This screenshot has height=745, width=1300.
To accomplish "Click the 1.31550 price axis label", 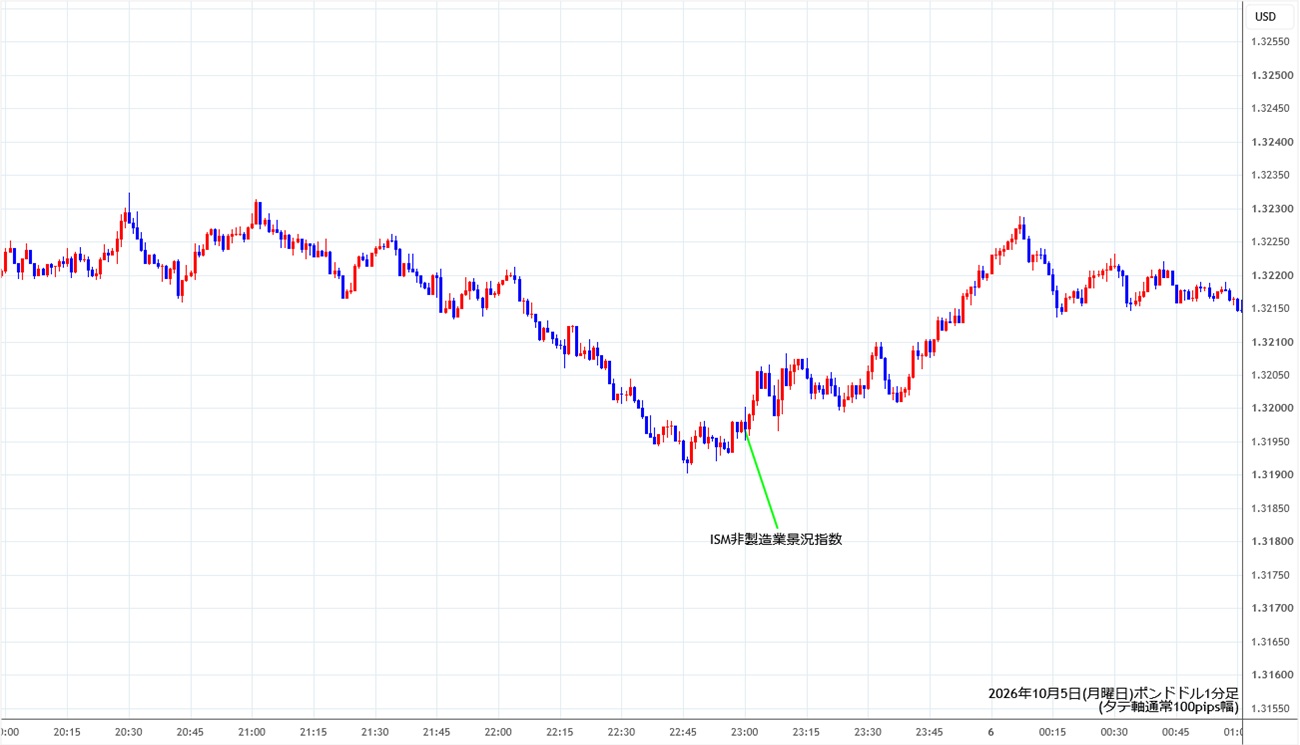I will click(x=1269, y=709).
